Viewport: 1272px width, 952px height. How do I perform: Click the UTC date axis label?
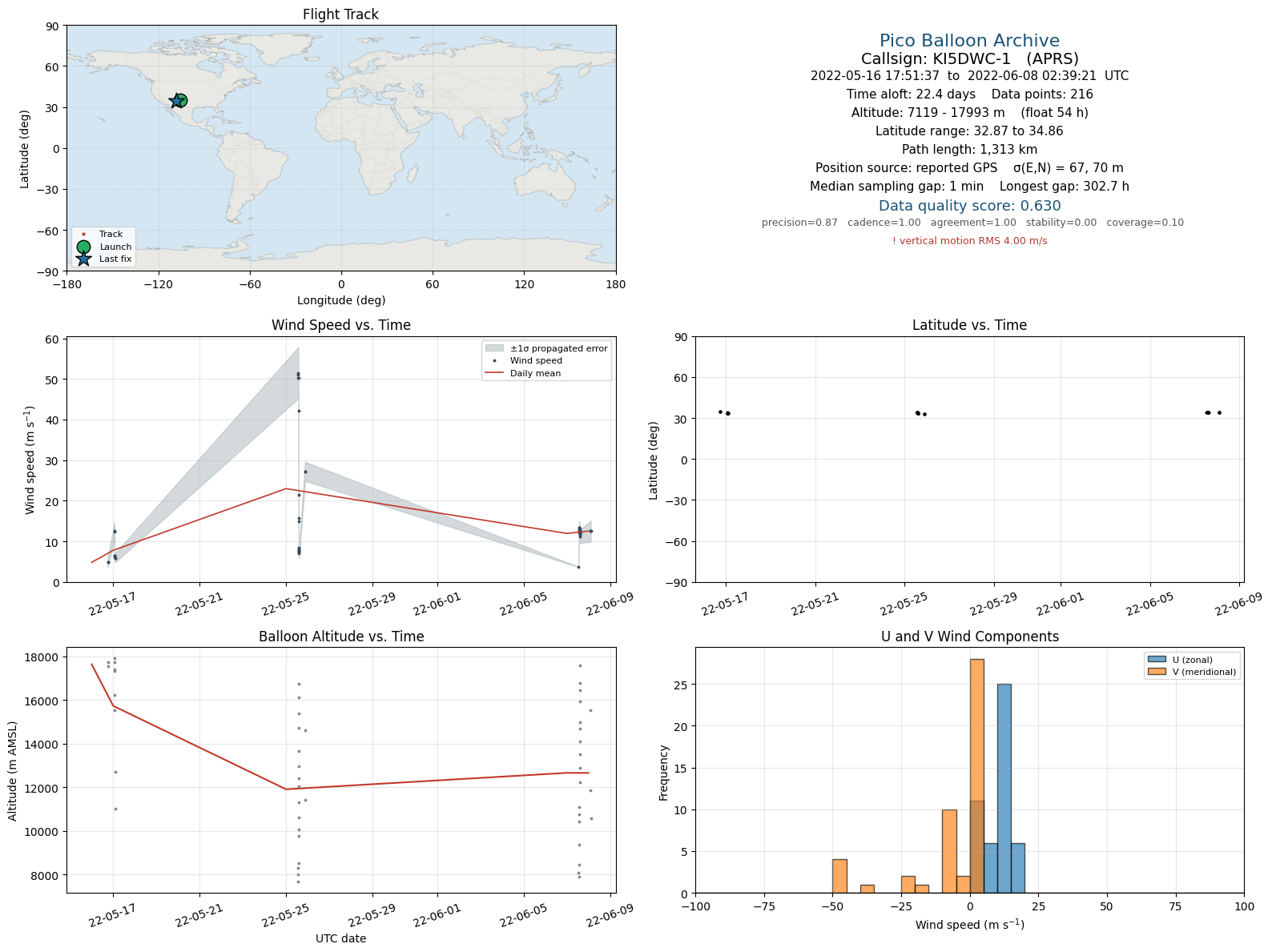click(341, 938)
